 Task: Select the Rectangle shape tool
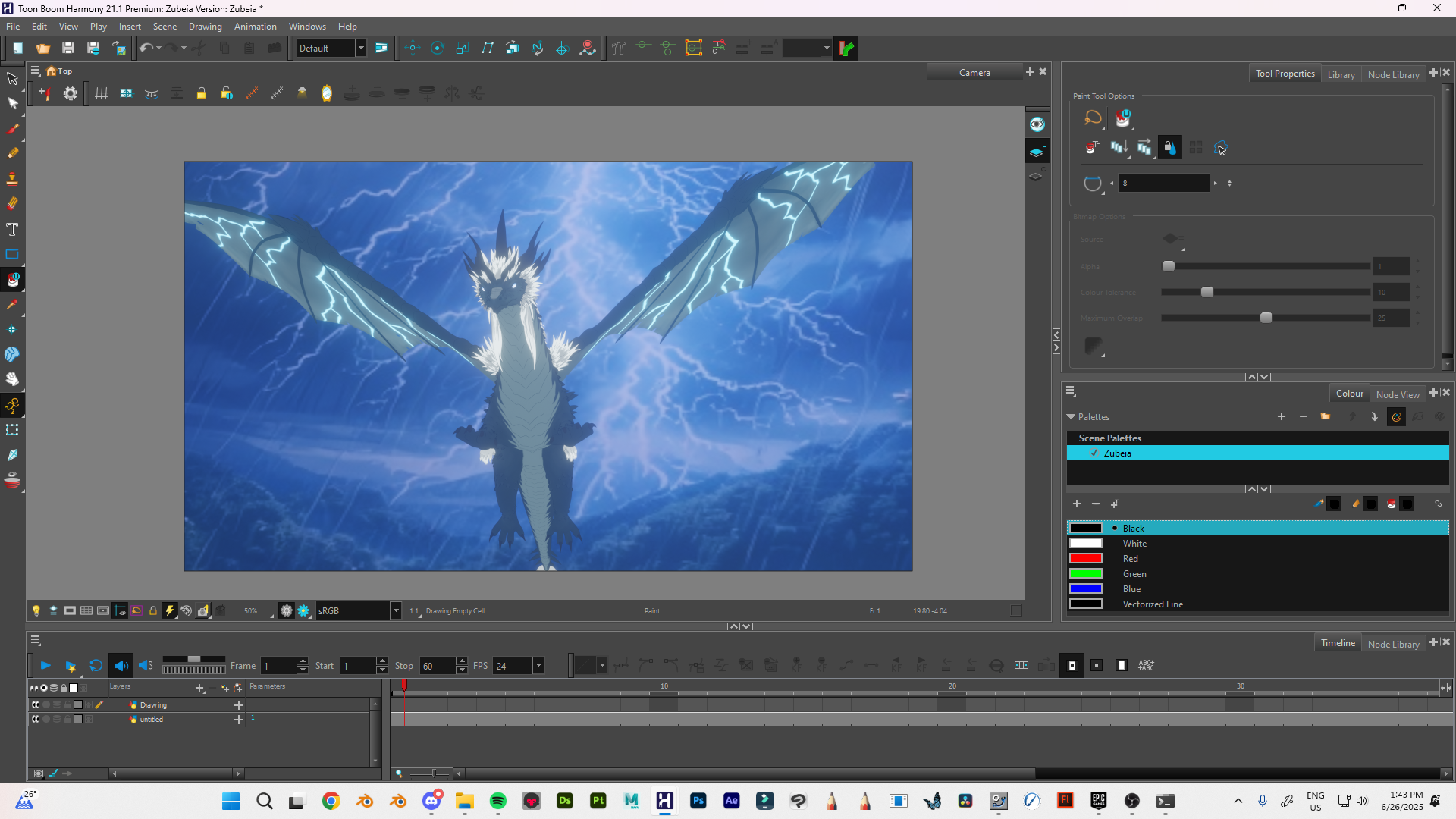click(x=12, y=254)
